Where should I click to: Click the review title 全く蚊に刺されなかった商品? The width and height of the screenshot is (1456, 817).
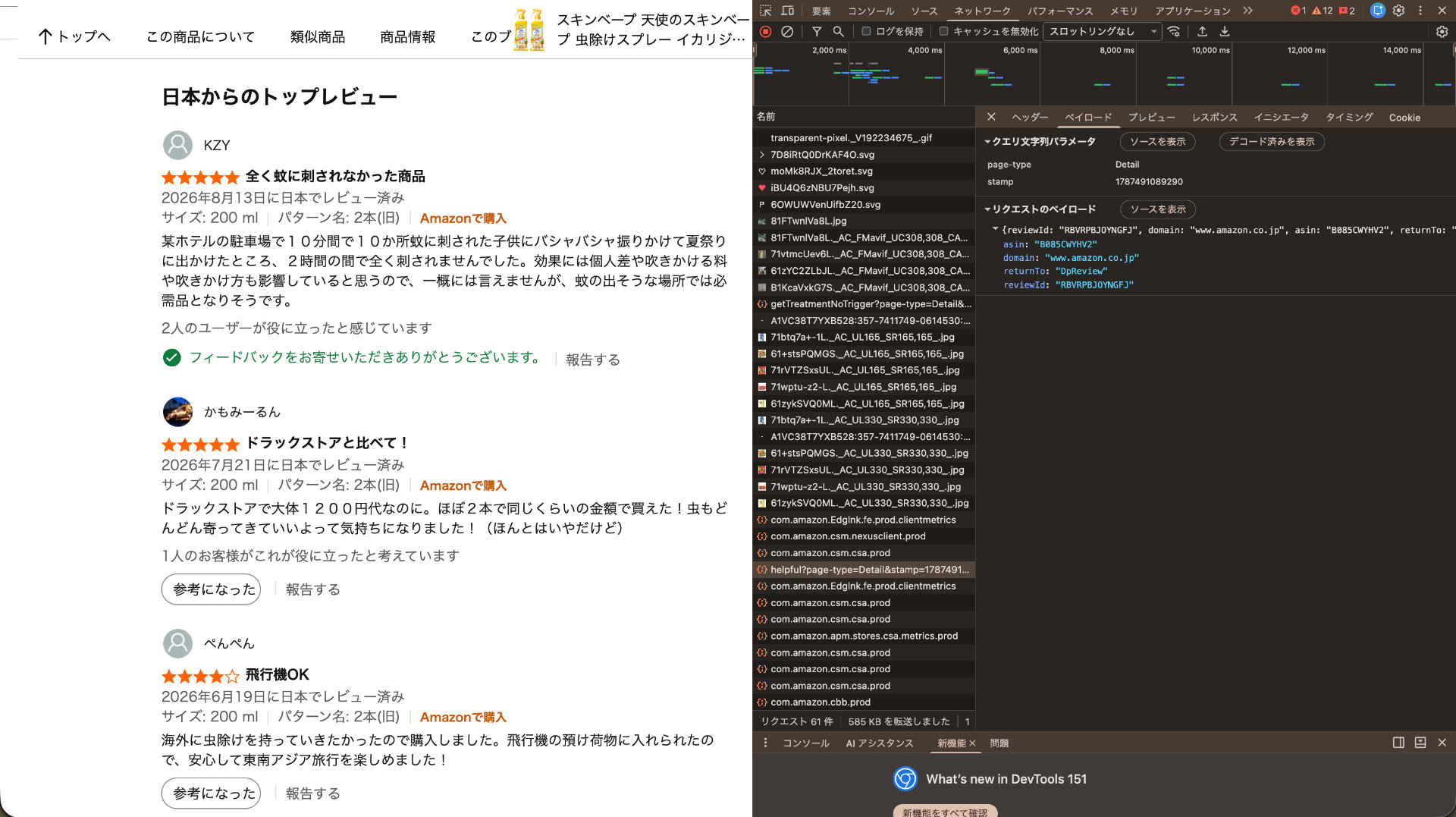(x=335, y=177)
